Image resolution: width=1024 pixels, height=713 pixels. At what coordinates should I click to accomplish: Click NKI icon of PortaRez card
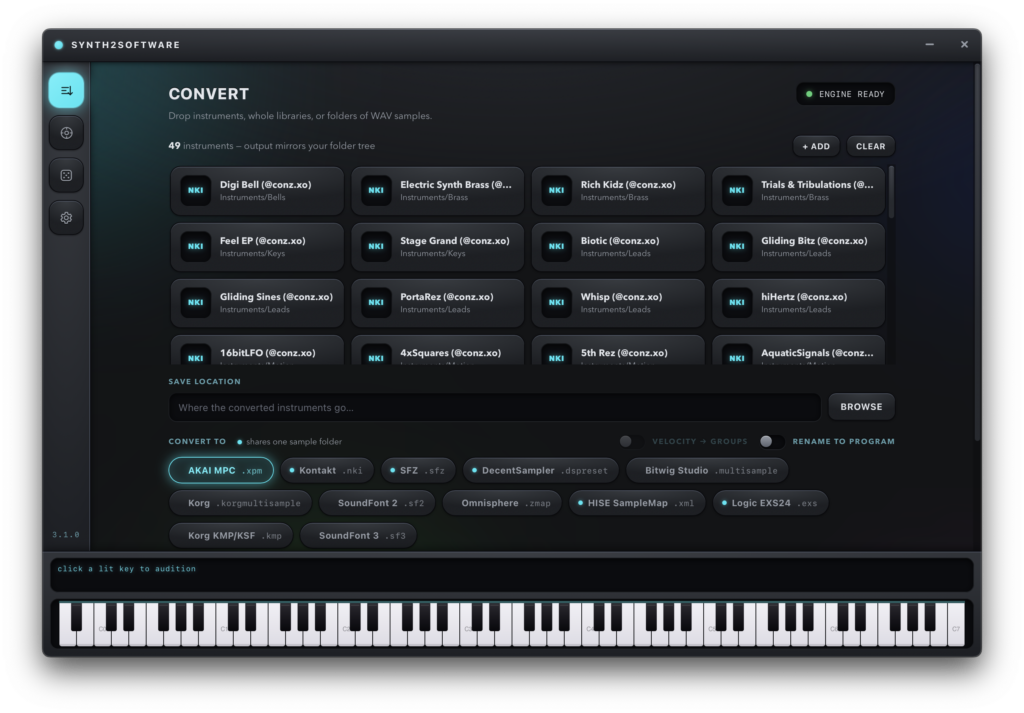pos(376,303)
